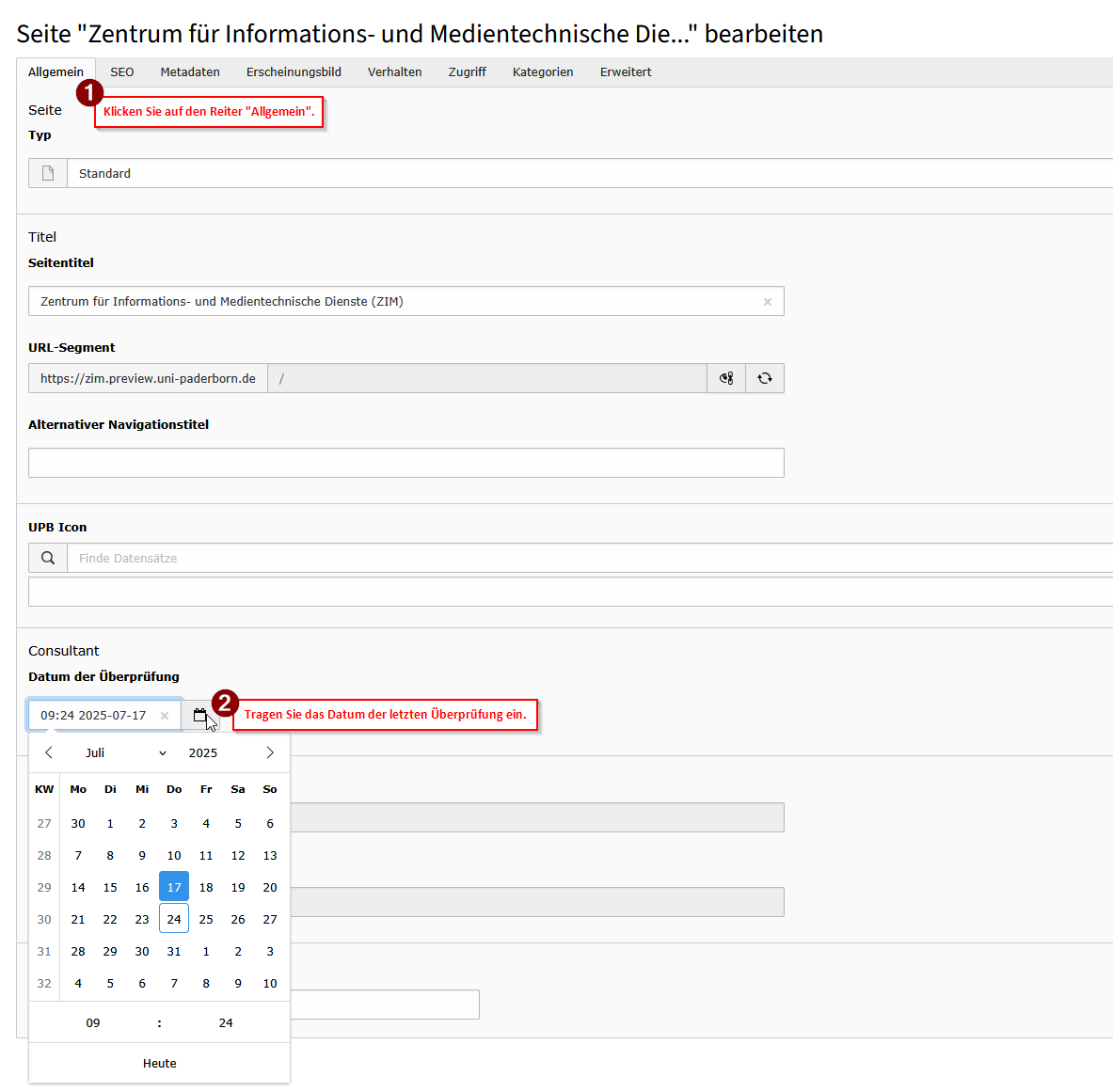Image resolution: width=1113 pixels, height=1092 pixels.
Task: Select the Zugriff tab
Action: 467,72
